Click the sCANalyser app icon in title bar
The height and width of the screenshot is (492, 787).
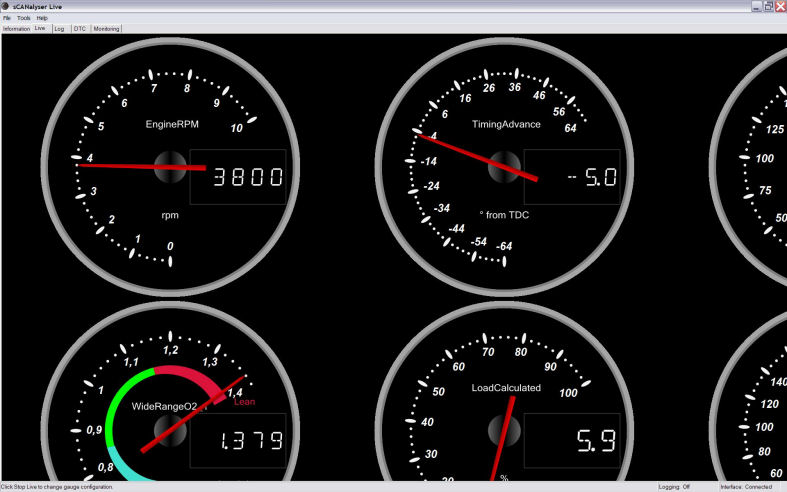(5, 6)
